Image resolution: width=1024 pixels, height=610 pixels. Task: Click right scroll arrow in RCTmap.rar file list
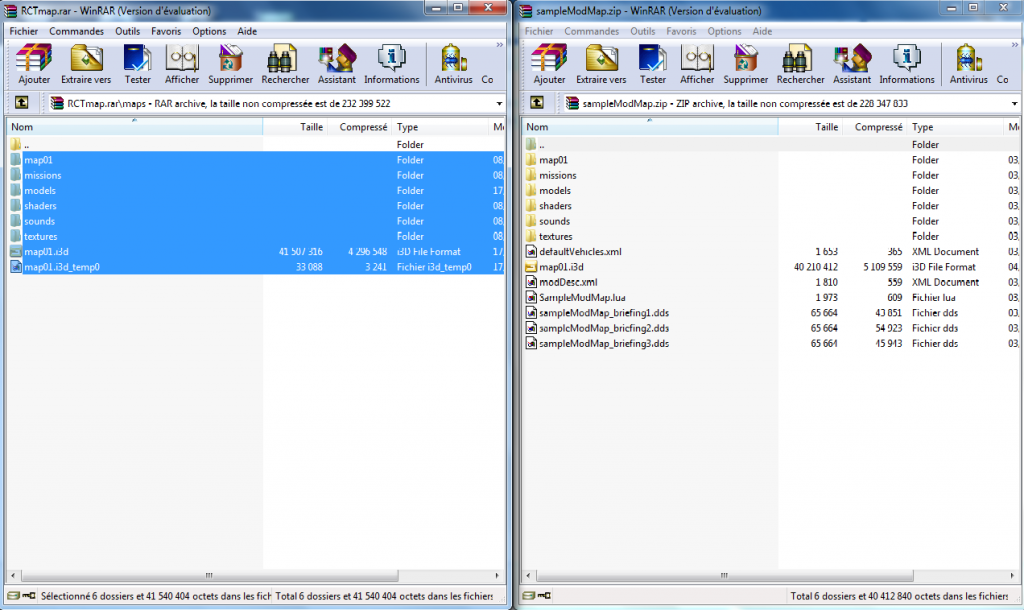click(x=497, y=575)
